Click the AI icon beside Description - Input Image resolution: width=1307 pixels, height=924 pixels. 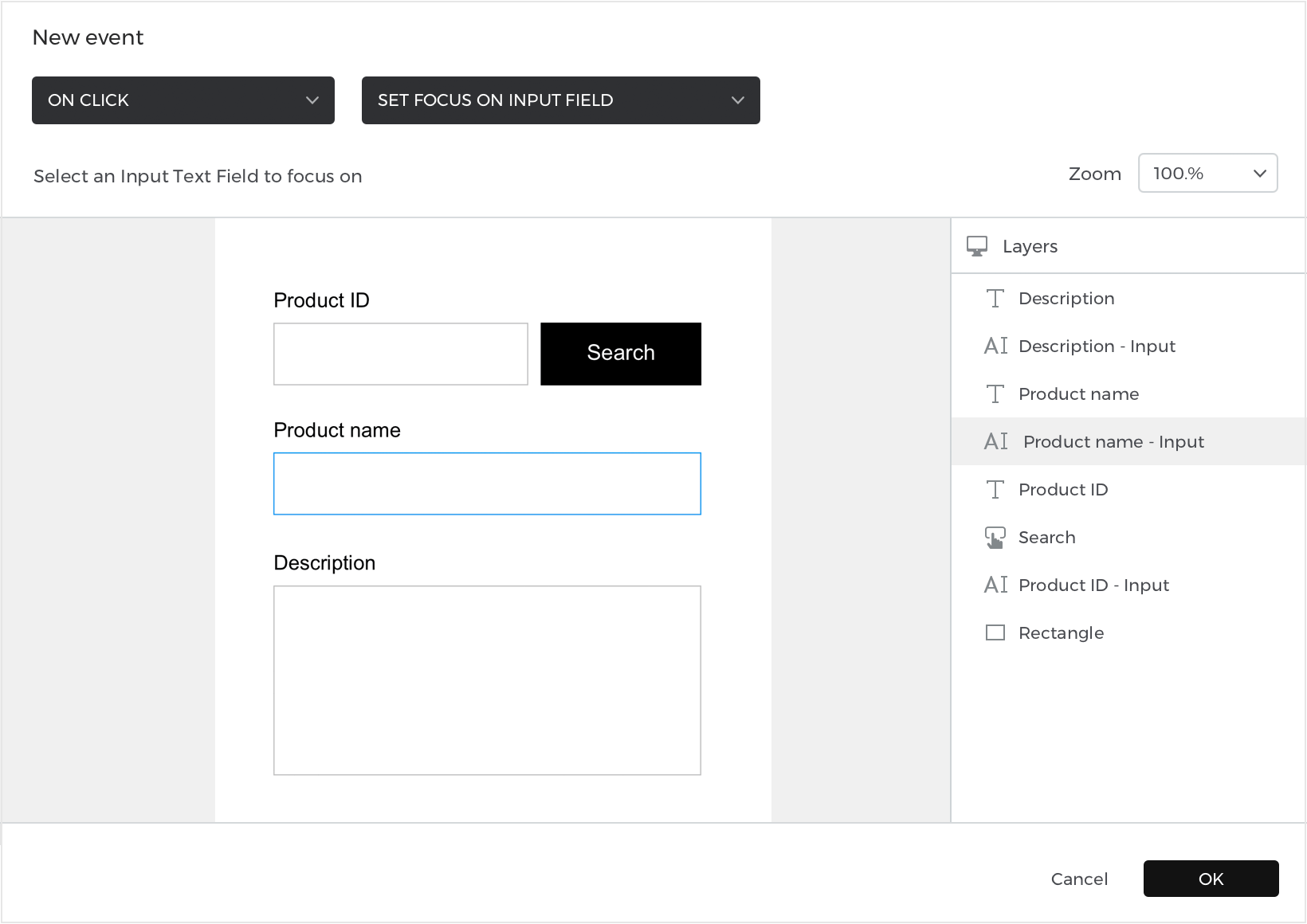[995, 346]
